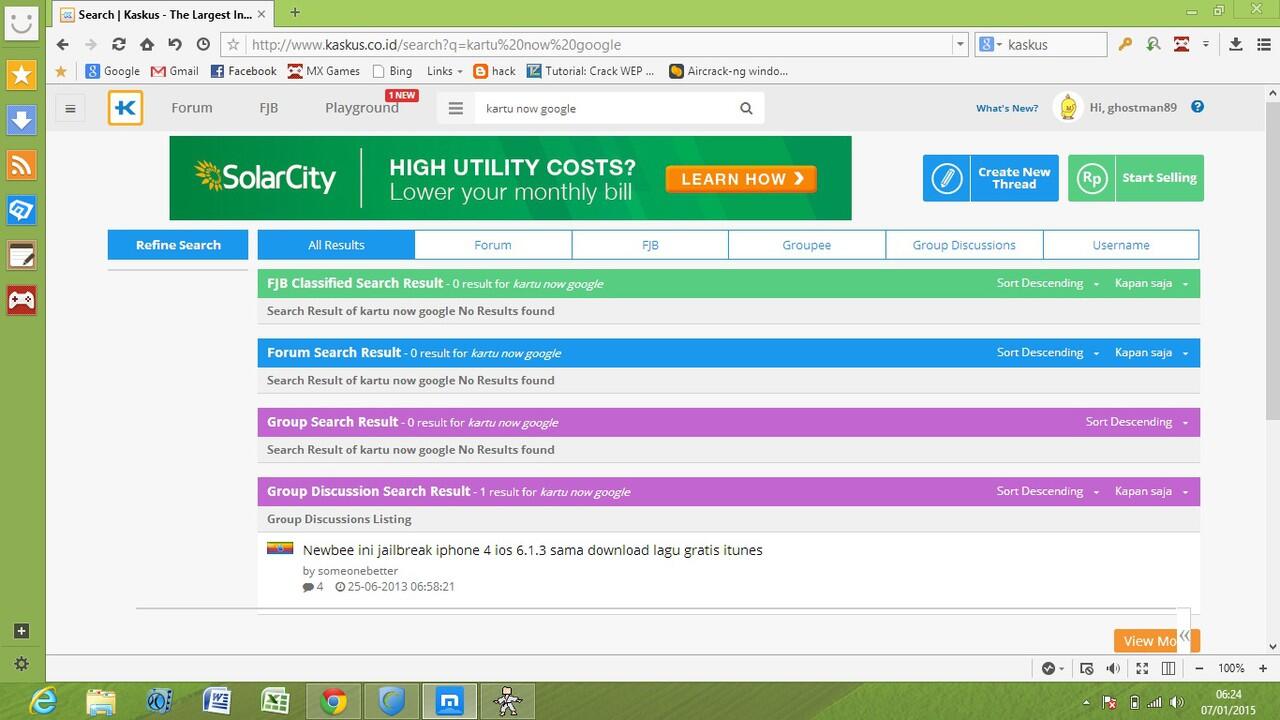This screenshot has width=1280, height=720.
Task: Open the RSS feed reader sidebar icon
Action: (x=21, y=165)
